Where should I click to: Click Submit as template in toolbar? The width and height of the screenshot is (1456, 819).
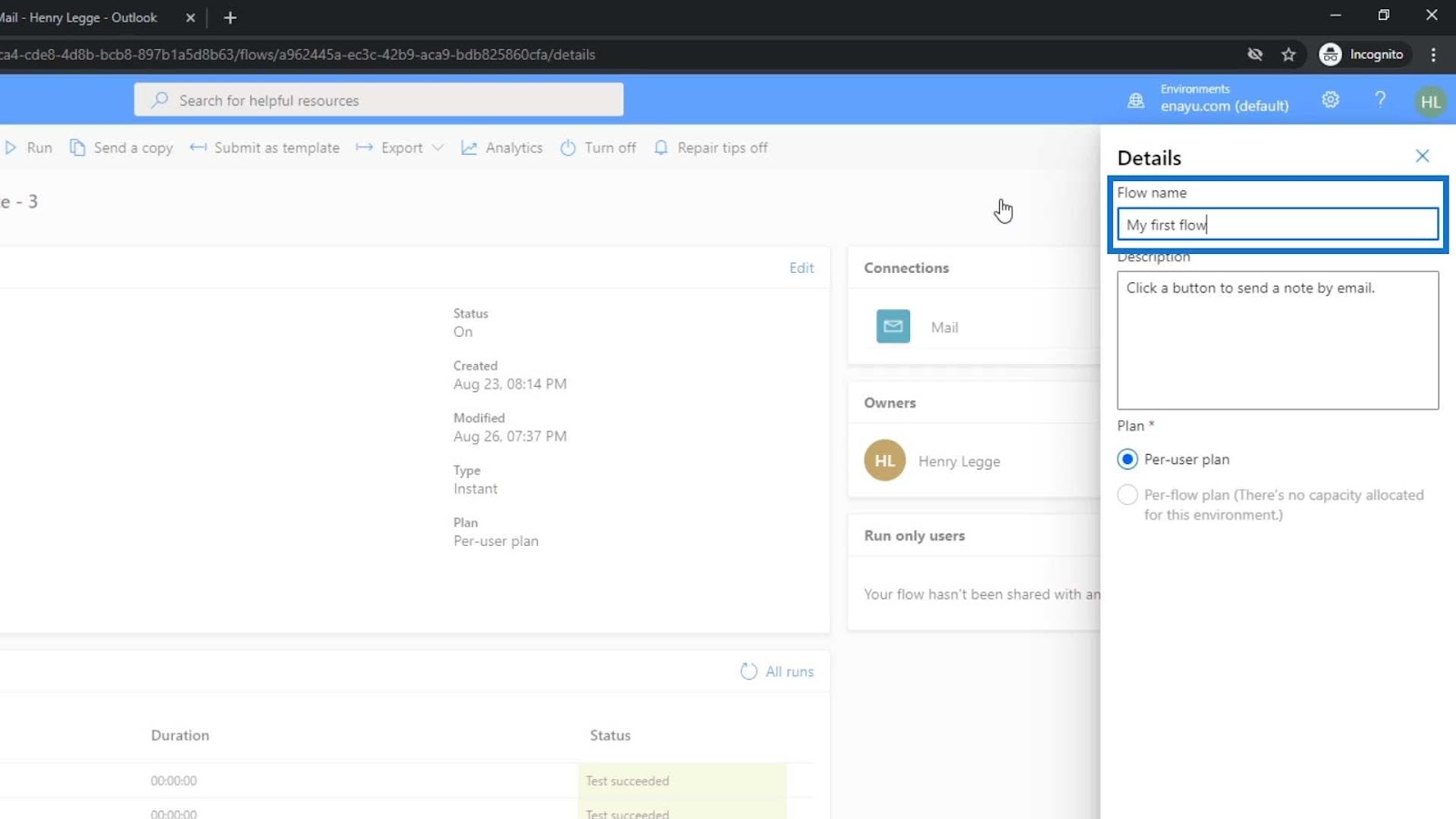265,147
